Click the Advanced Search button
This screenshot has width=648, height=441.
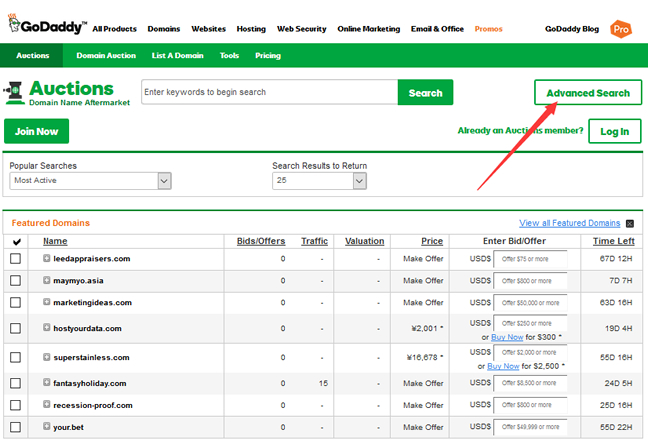588,93
